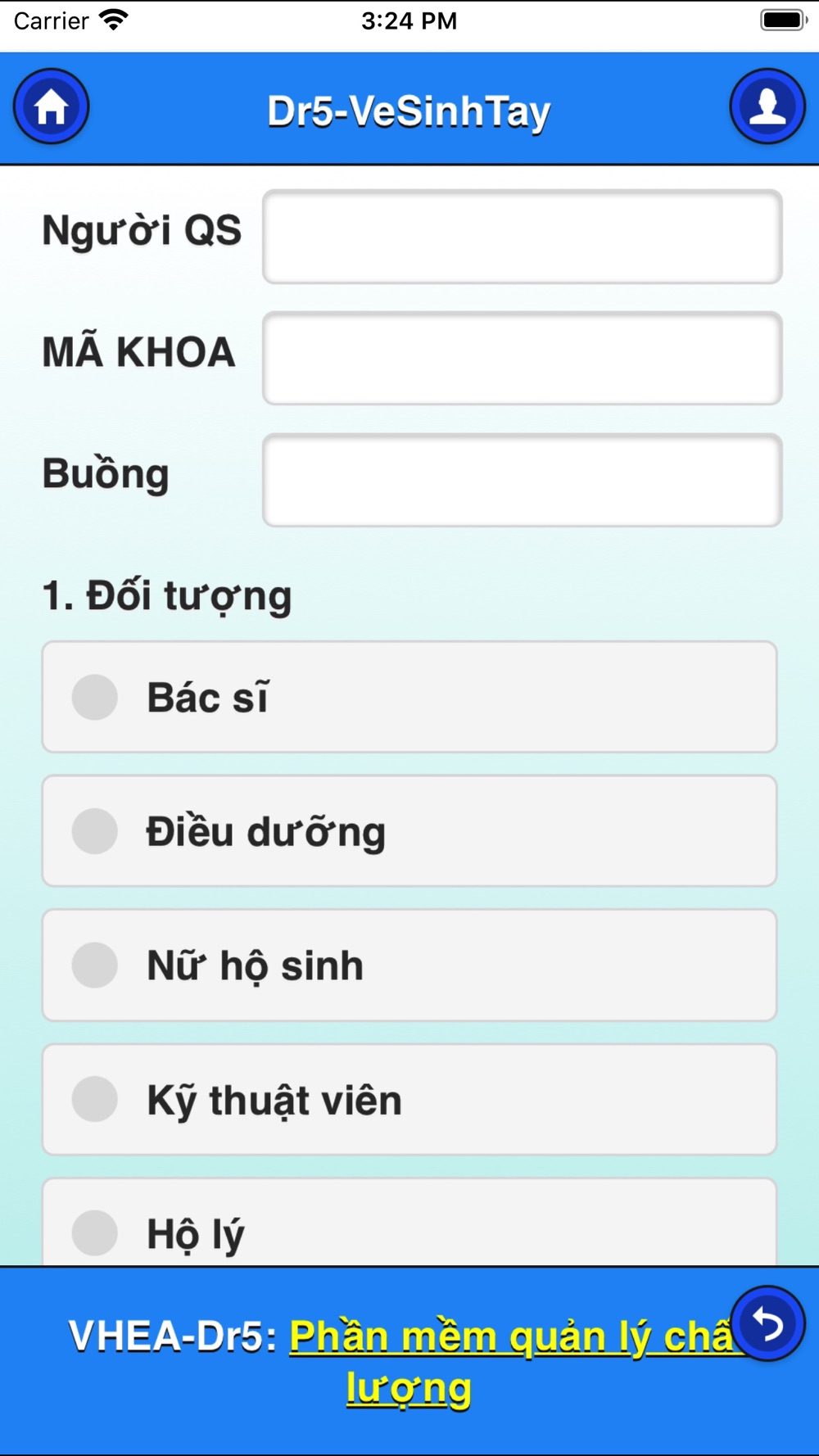Image resolution: width=819 pixels, height=1456 pixels.
Task: Tap the clock time in status bar
Action: click(409, 20)
